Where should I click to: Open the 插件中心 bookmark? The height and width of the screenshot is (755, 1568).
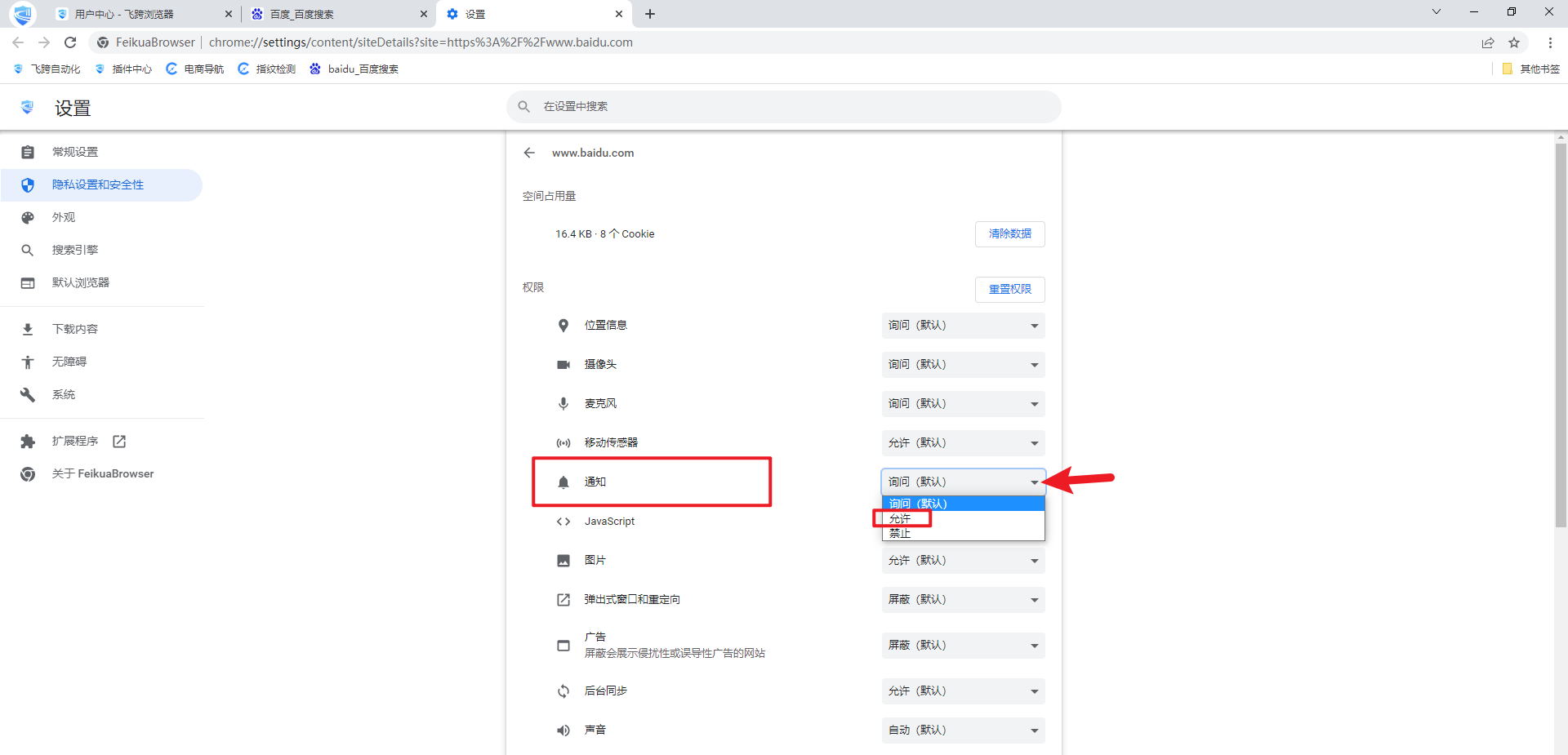click(123, 69)
